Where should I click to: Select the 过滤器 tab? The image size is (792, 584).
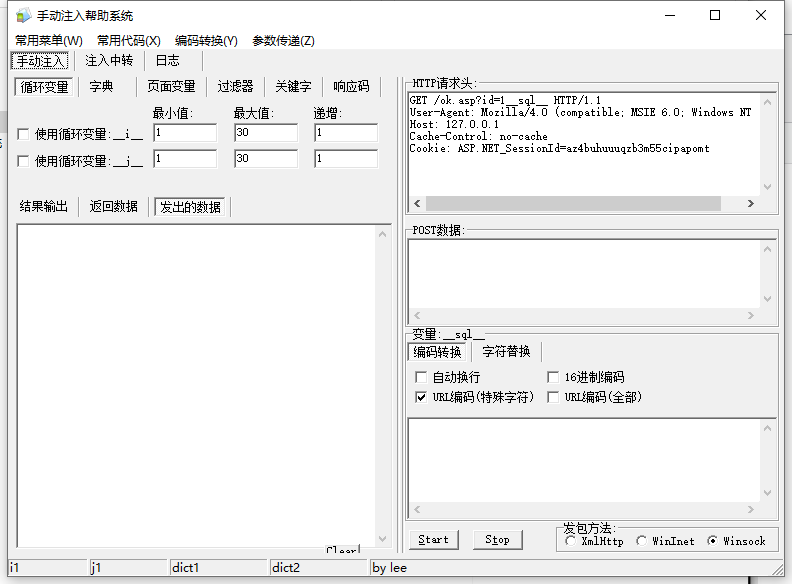tap(235, 86)
